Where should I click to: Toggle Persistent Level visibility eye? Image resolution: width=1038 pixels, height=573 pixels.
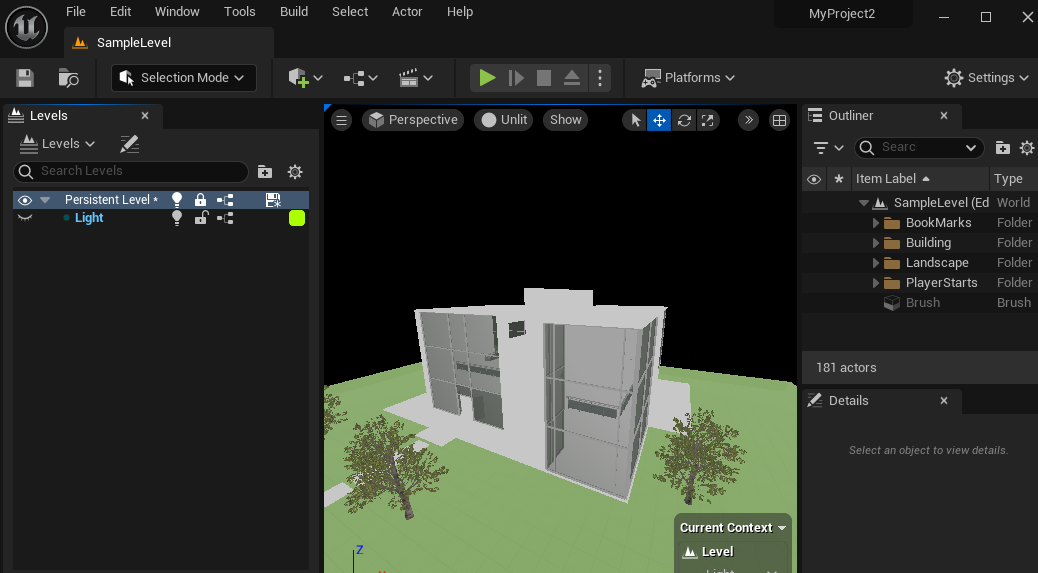tap(24, 200)
